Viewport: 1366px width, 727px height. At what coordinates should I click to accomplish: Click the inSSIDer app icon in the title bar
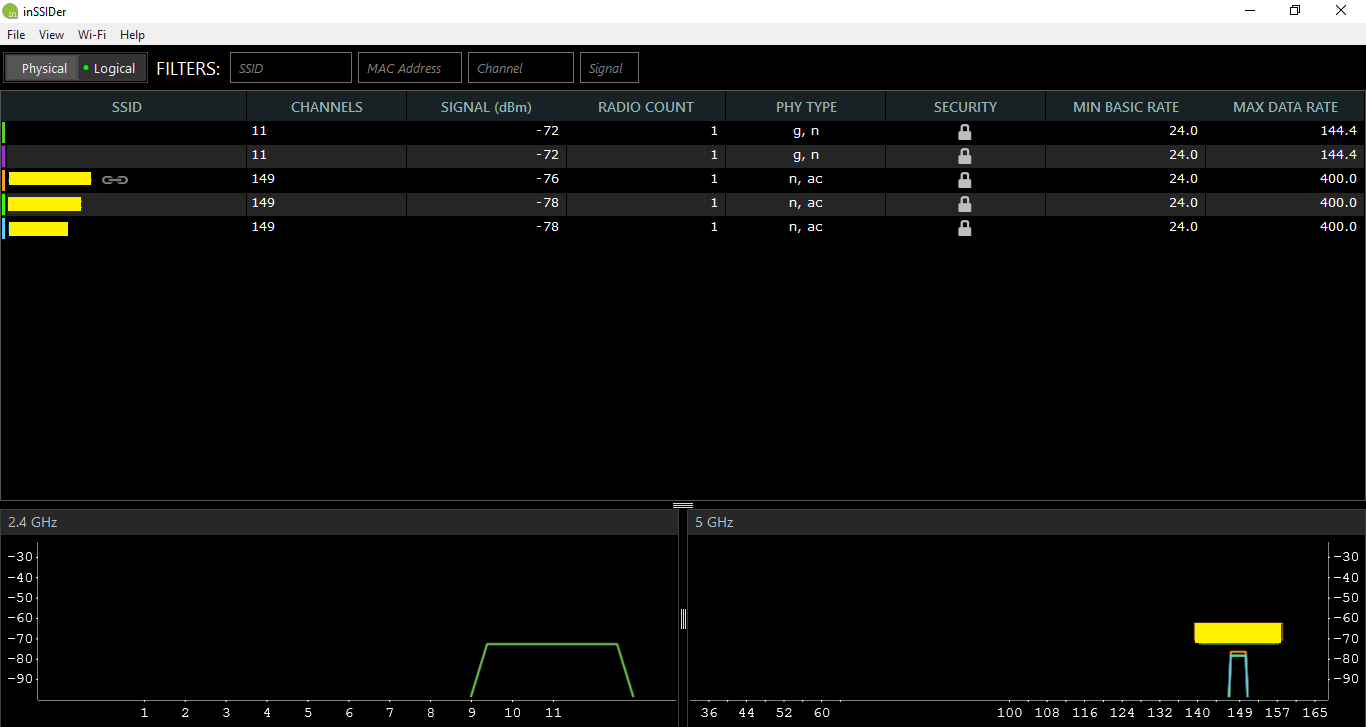click(x=11, y=11)
